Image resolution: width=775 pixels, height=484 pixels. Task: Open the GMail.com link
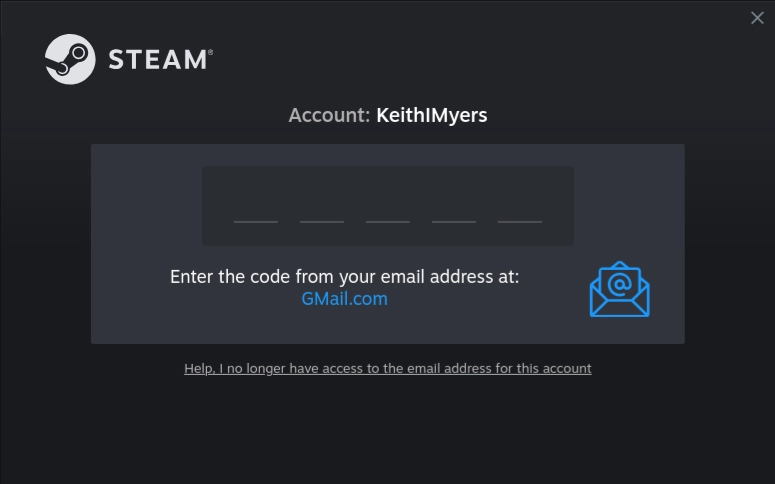pyautogui.click(x=344, y=299)
